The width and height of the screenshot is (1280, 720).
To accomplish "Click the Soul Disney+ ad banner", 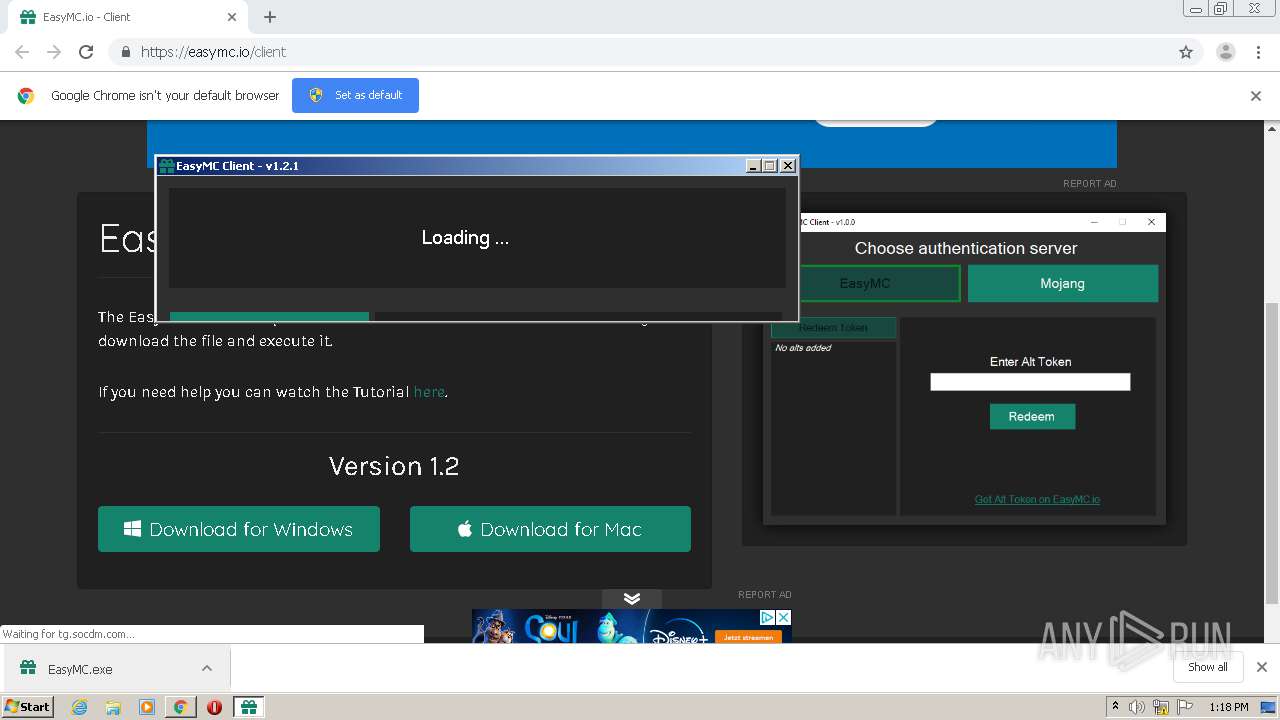I will [x=632, y=626].
